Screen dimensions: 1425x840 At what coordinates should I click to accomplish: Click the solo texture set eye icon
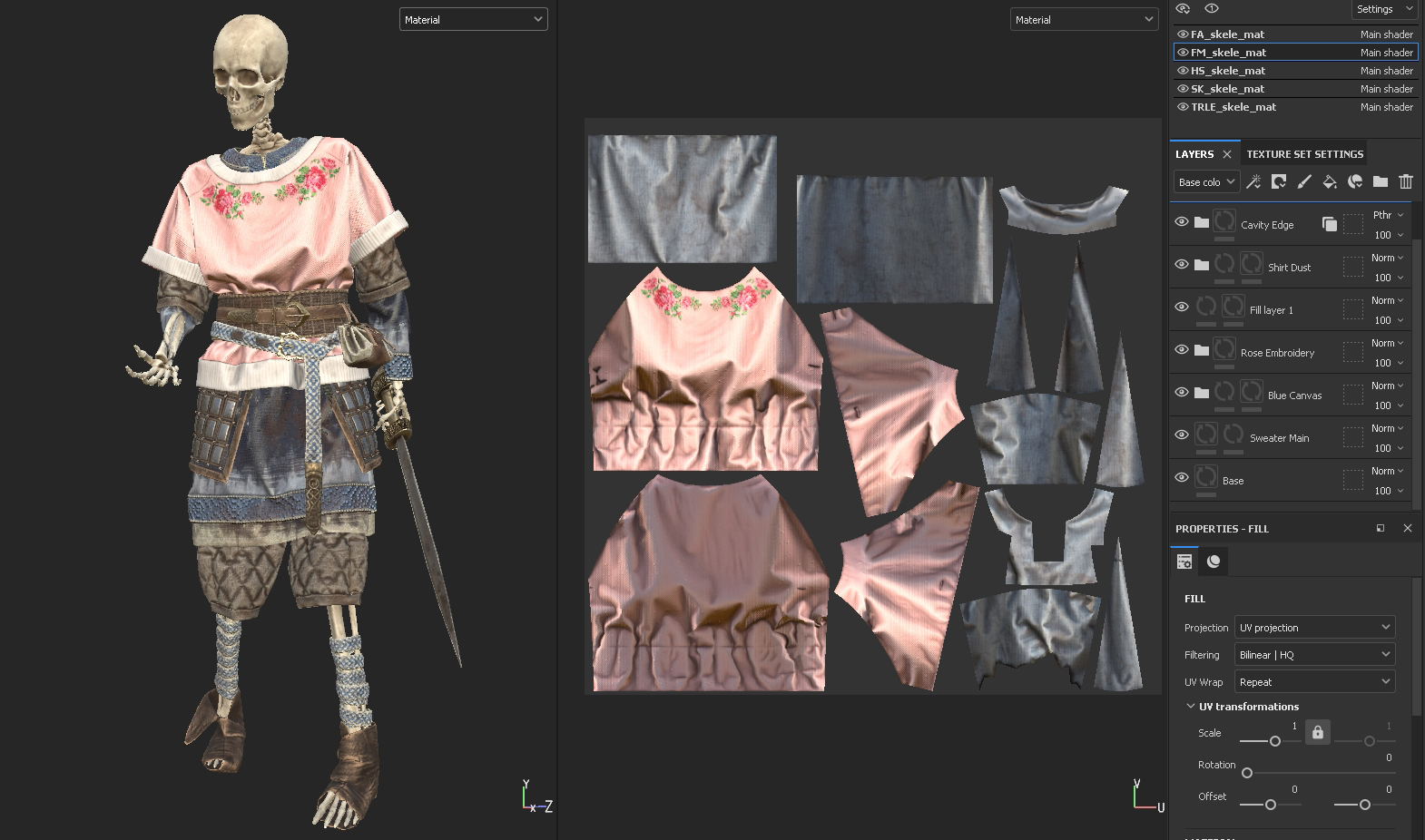(1184, 8)
